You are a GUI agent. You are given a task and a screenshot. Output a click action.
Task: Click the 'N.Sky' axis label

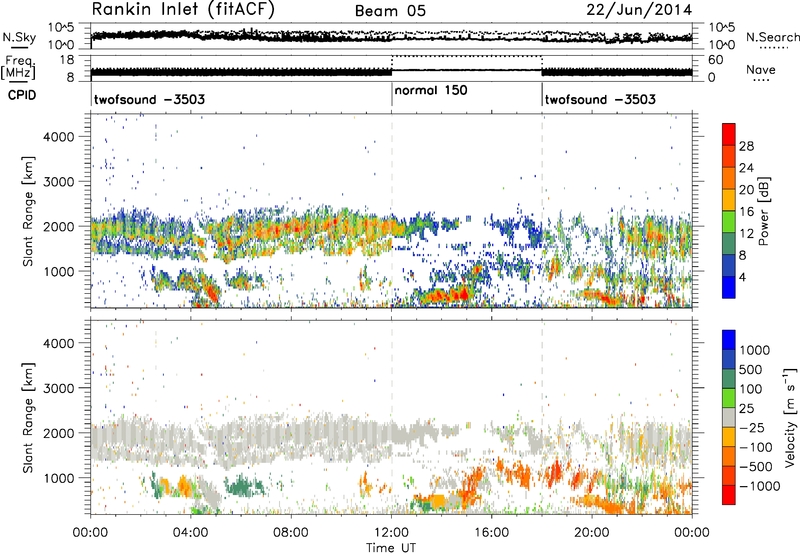click(x=19, y=37)
